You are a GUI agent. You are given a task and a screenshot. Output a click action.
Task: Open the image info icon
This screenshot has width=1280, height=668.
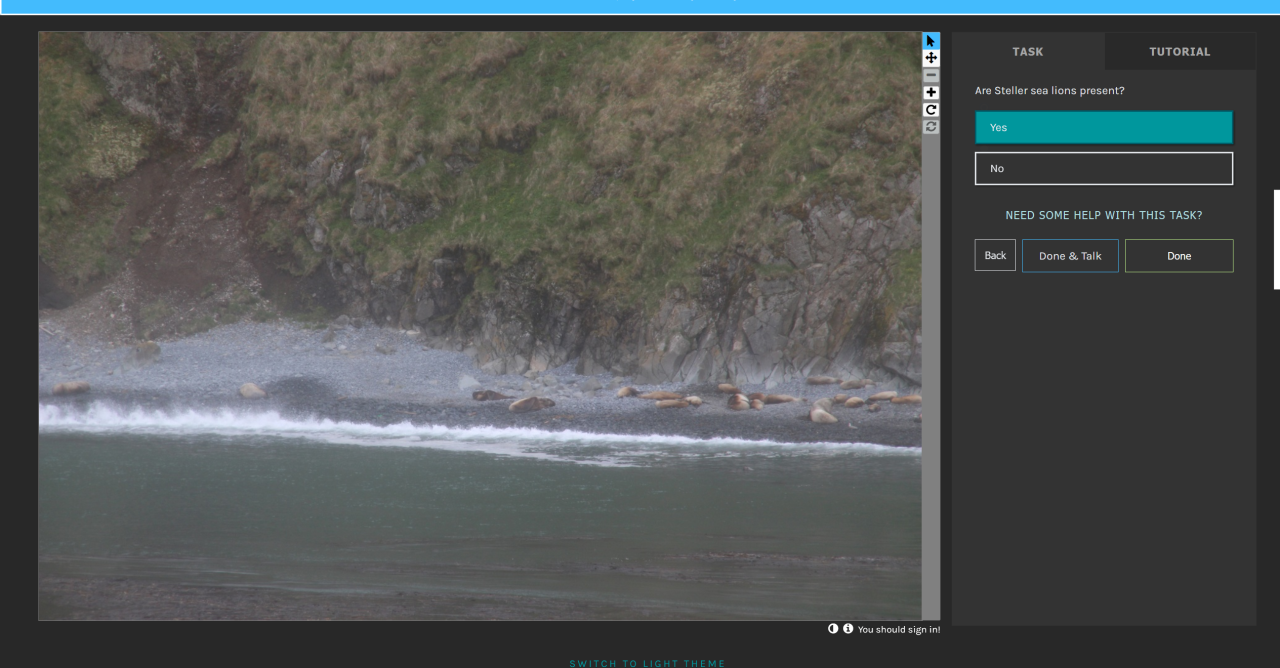point(848,629)
